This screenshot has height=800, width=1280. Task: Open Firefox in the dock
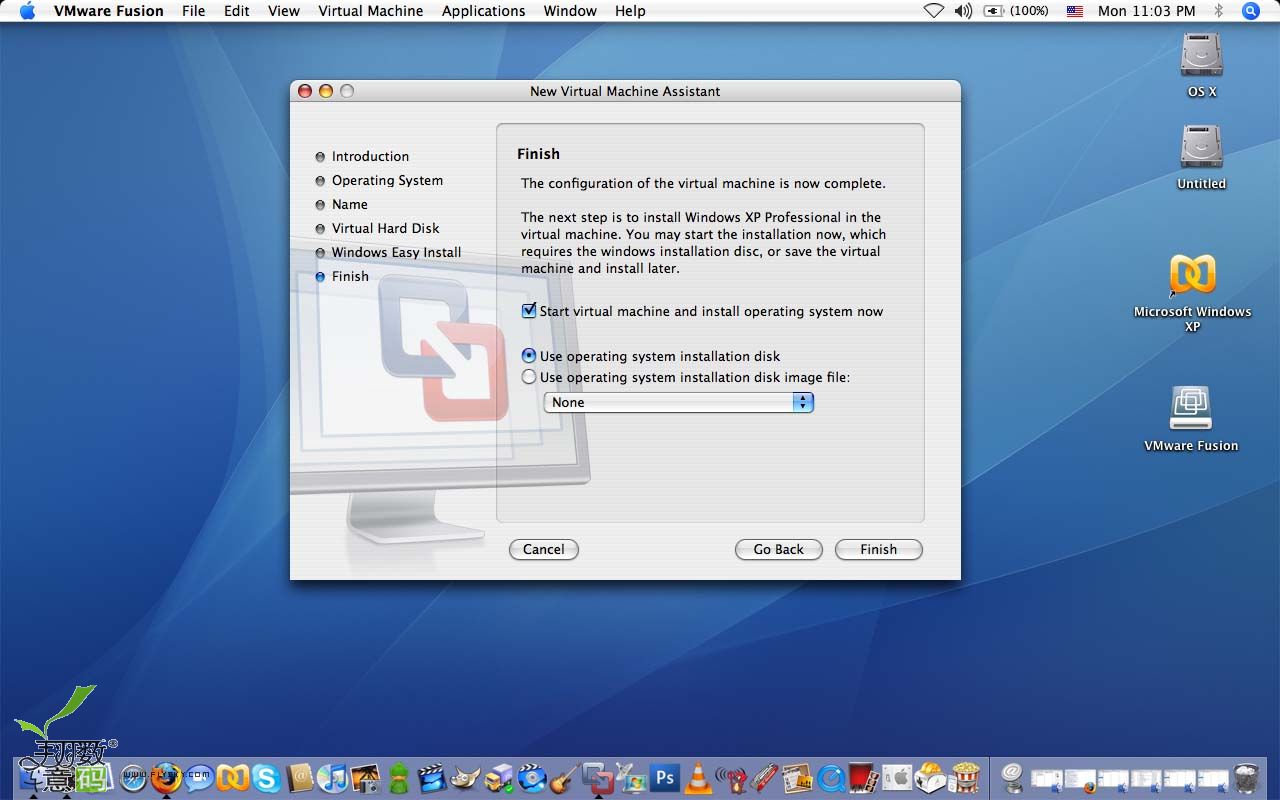[x=166, y=777]
